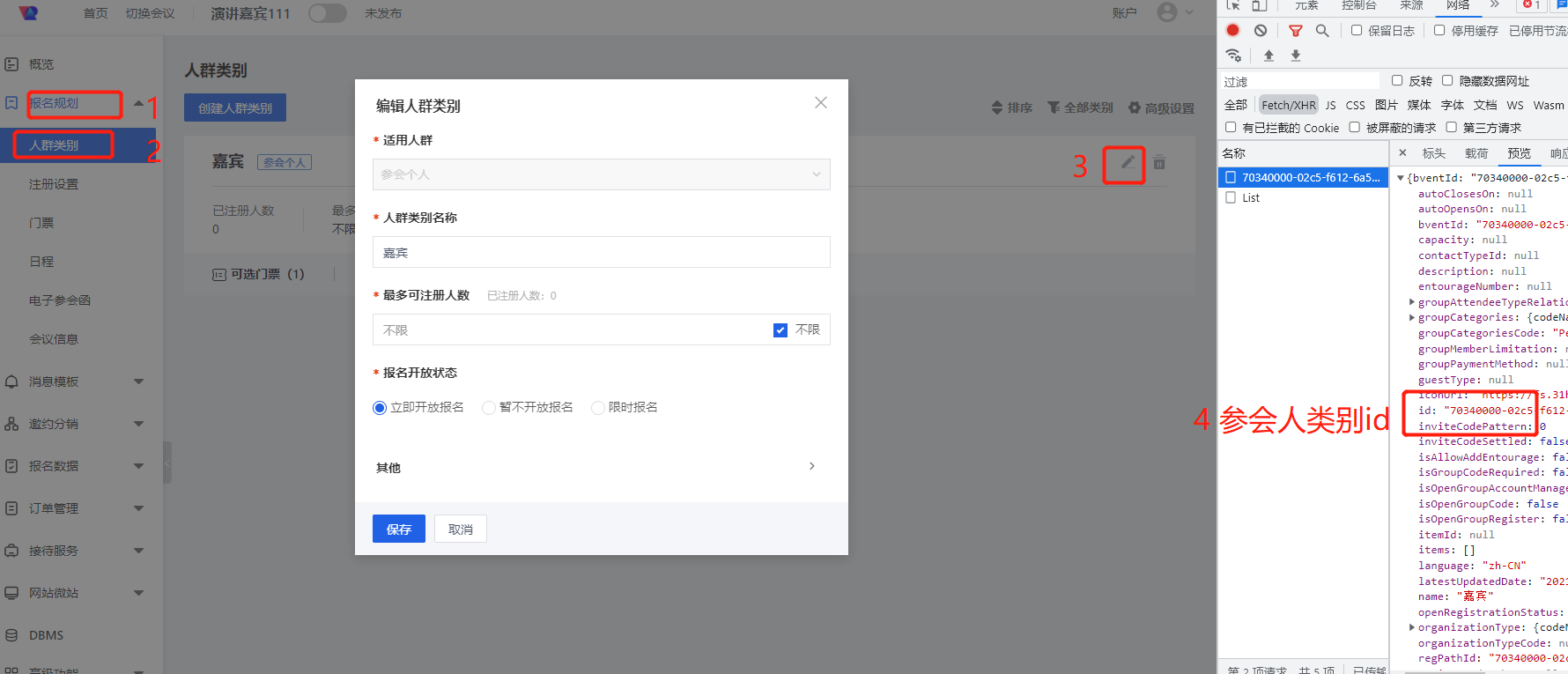The image size is (1568, 674).
Task: Select 暂不开放报名 radio option
Action: [489, 408]
